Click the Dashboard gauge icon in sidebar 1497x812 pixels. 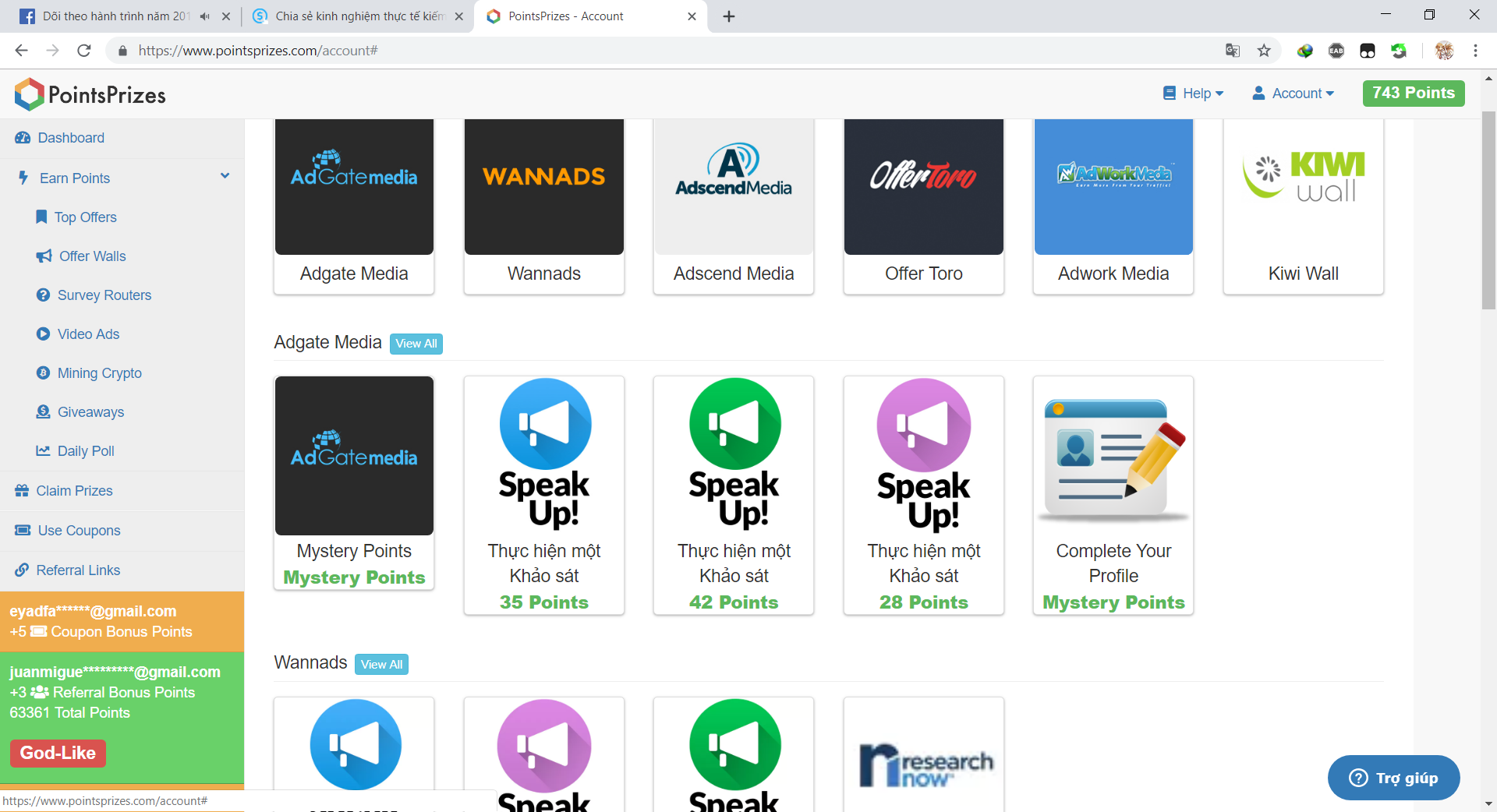click(23, 138)
